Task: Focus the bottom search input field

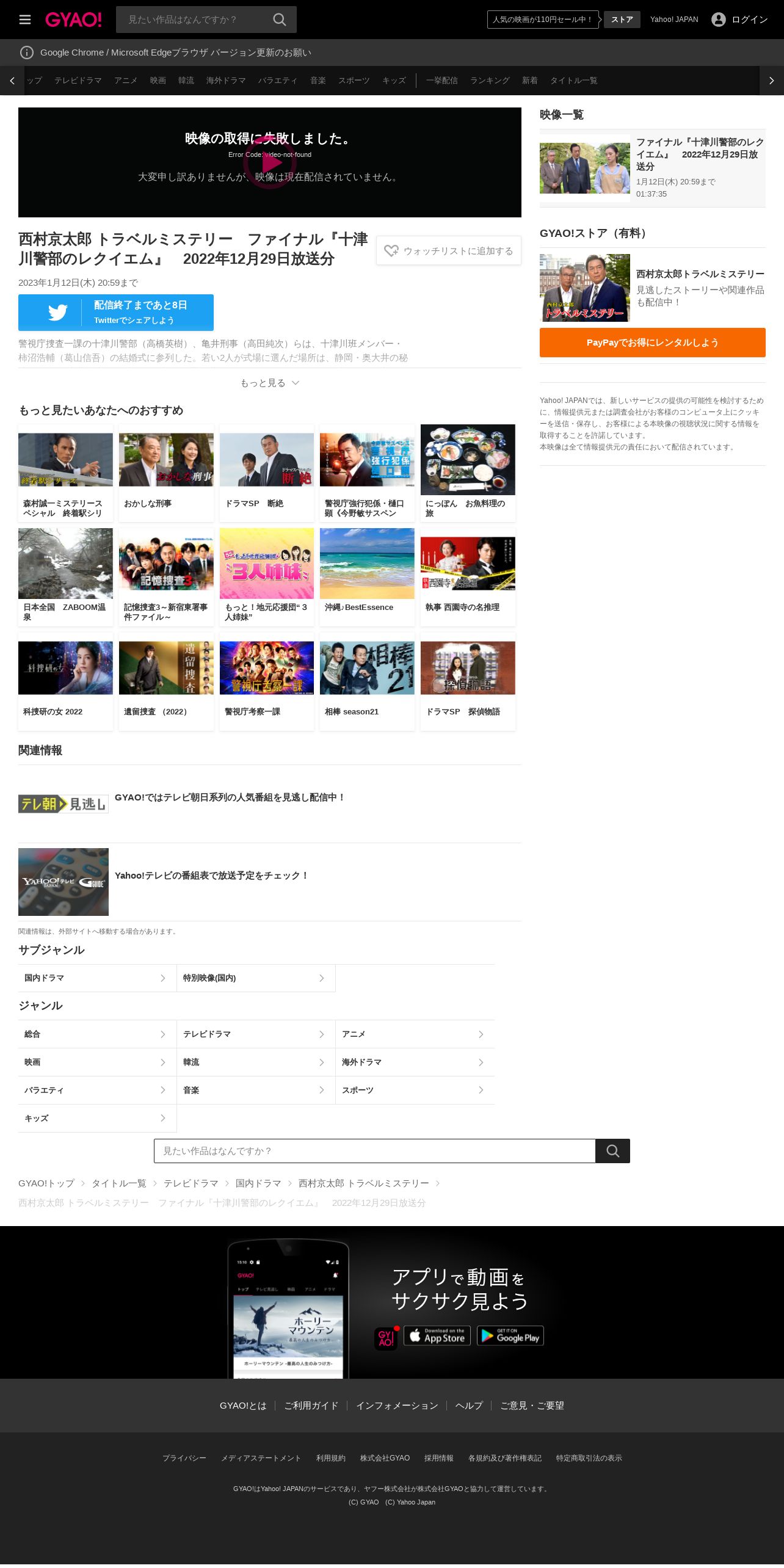Action: (375, 1151)
